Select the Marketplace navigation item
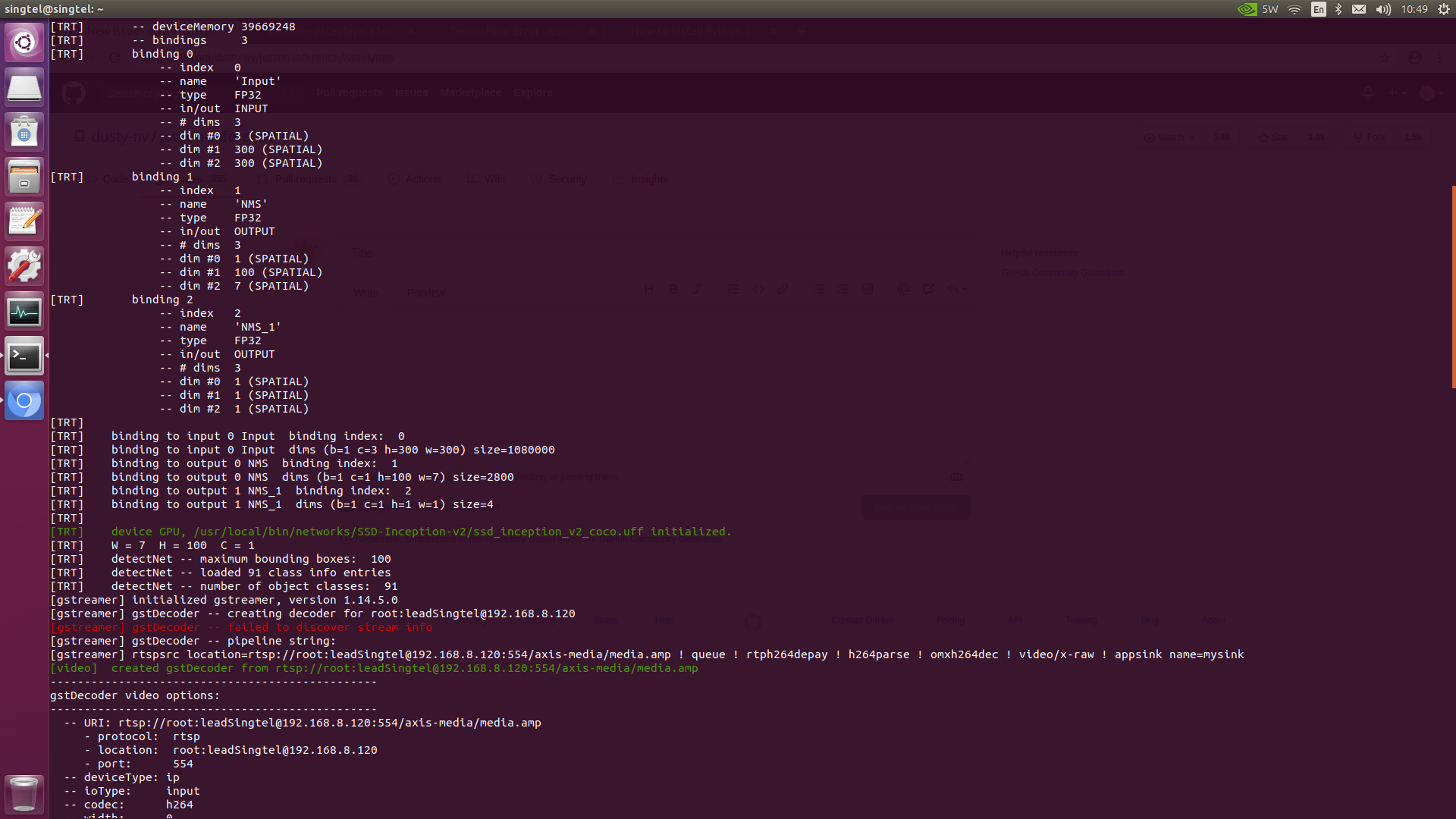 click(x=470, y=92)
